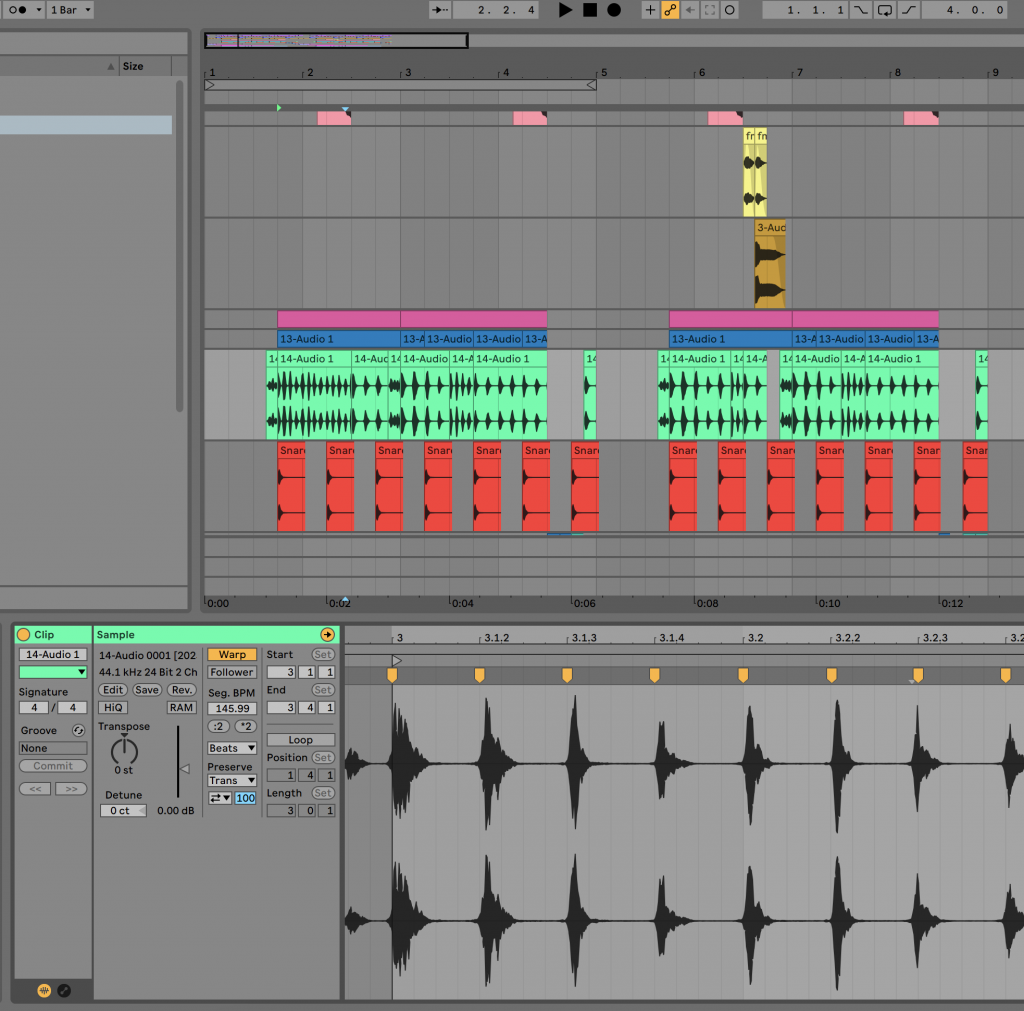Open the Beats warp mode dropdown
1024x1011 pixels.
[x=231, y=748]
